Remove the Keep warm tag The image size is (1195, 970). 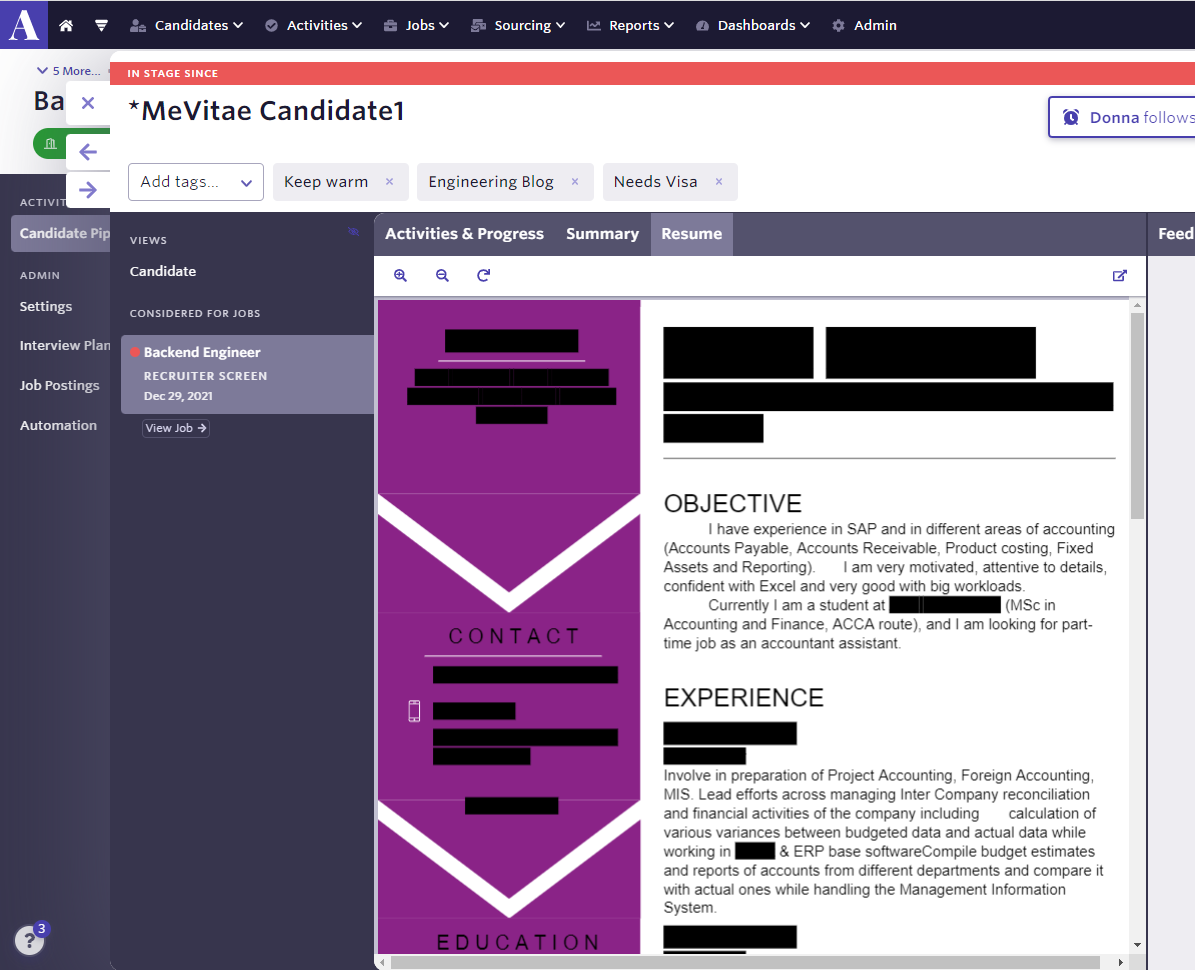pos(390,182)
